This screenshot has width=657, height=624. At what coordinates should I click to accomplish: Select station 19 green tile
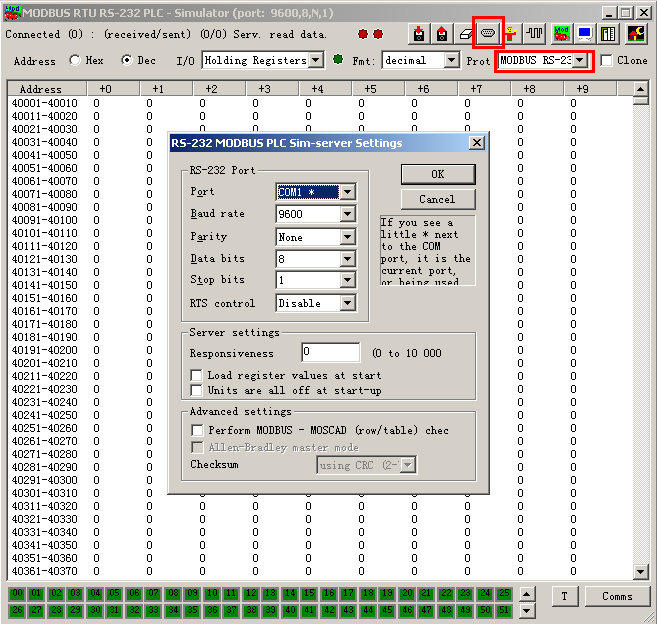coord(387,593)
